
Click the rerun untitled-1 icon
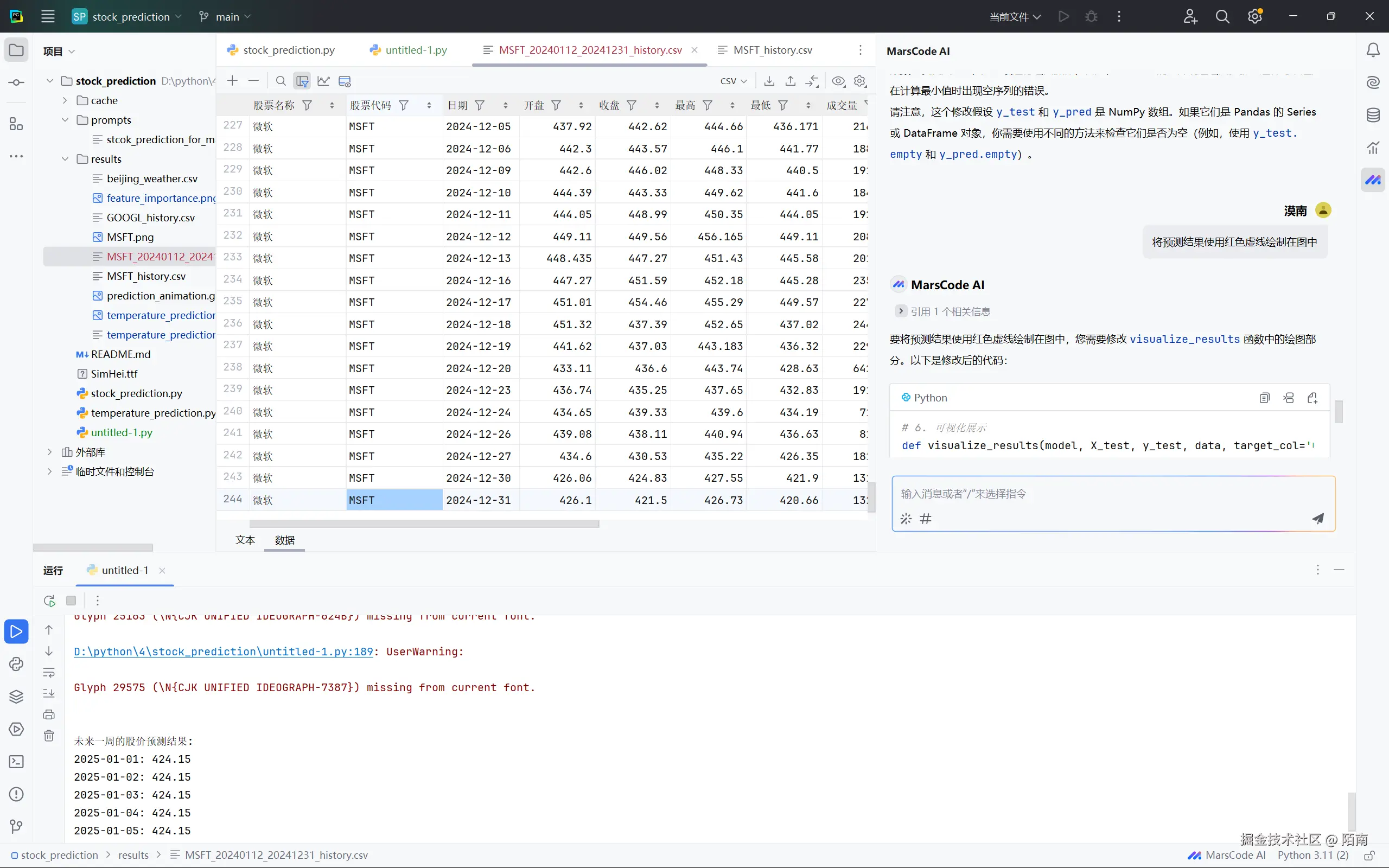(49, 601)
